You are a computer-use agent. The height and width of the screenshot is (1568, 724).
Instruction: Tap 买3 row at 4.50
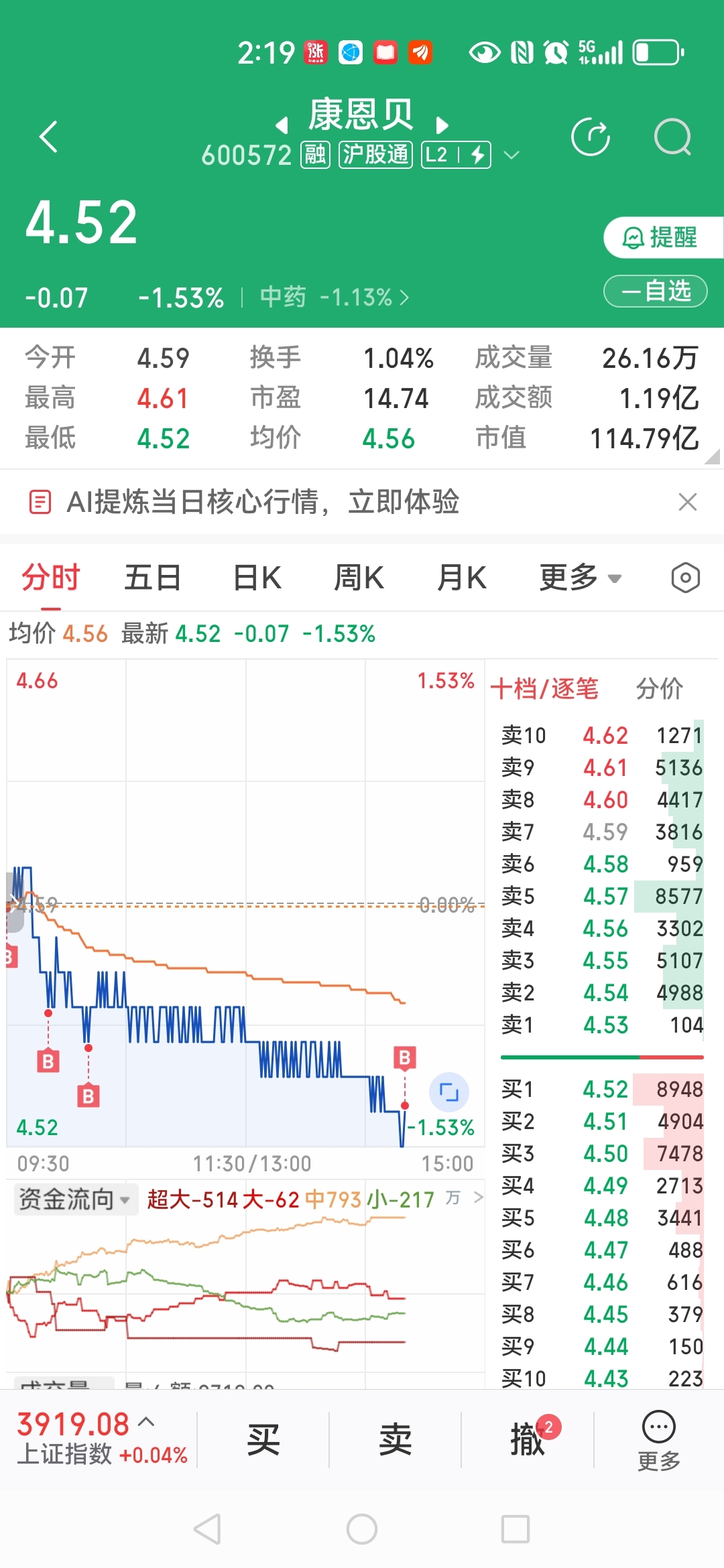pyautogui.click(x=602, y=1153)
